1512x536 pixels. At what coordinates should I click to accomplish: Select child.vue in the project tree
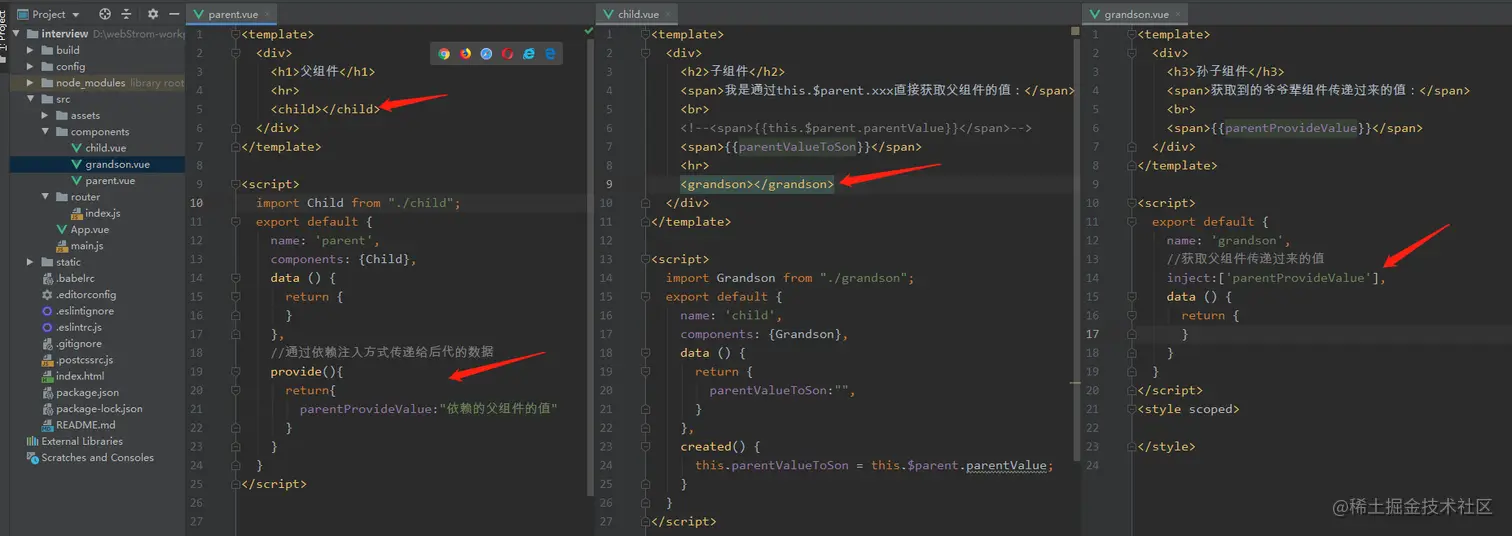click(x=105, y=148)
